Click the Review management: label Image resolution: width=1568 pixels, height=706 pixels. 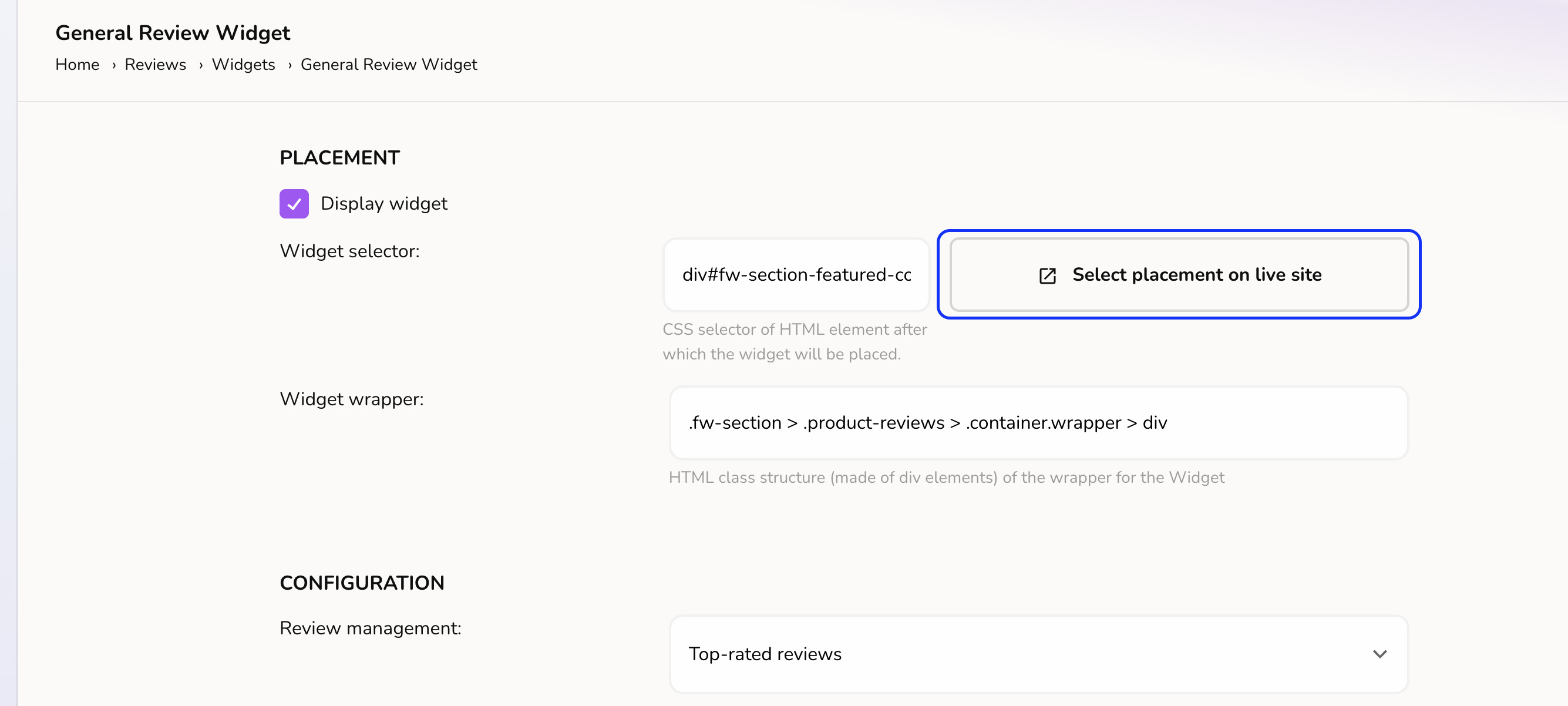(x=371, y=628)
